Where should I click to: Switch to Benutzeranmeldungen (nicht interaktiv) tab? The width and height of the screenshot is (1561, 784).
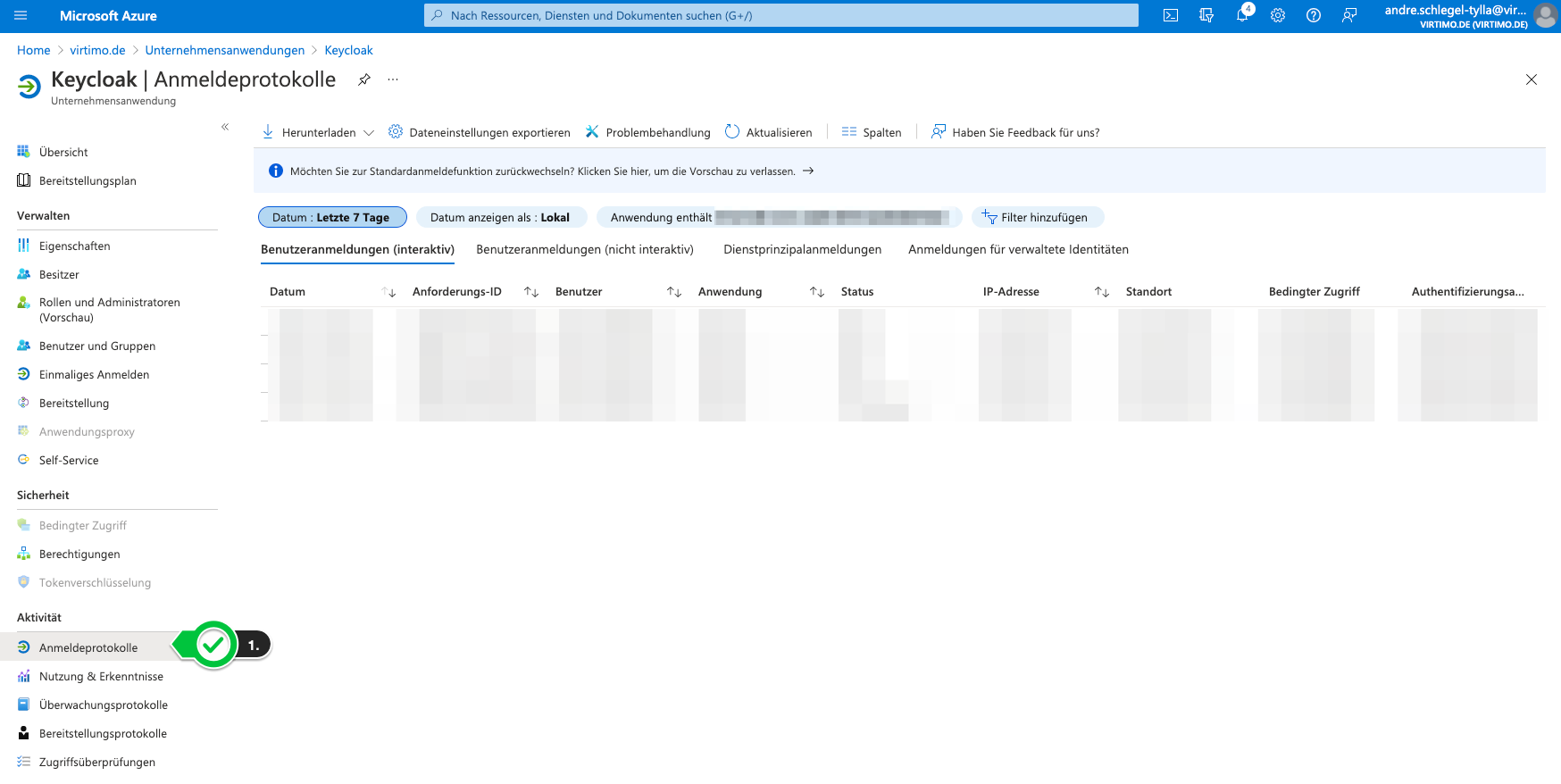tap(585, 249)
